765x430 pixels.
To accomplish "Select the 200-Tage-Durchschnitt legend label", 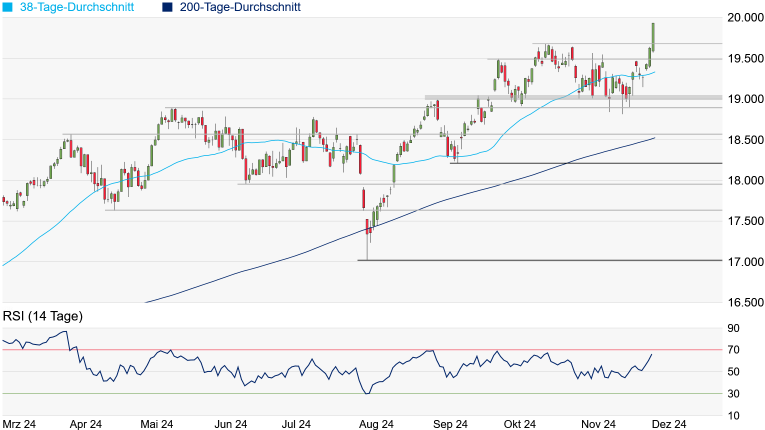I will pos(232,7).
